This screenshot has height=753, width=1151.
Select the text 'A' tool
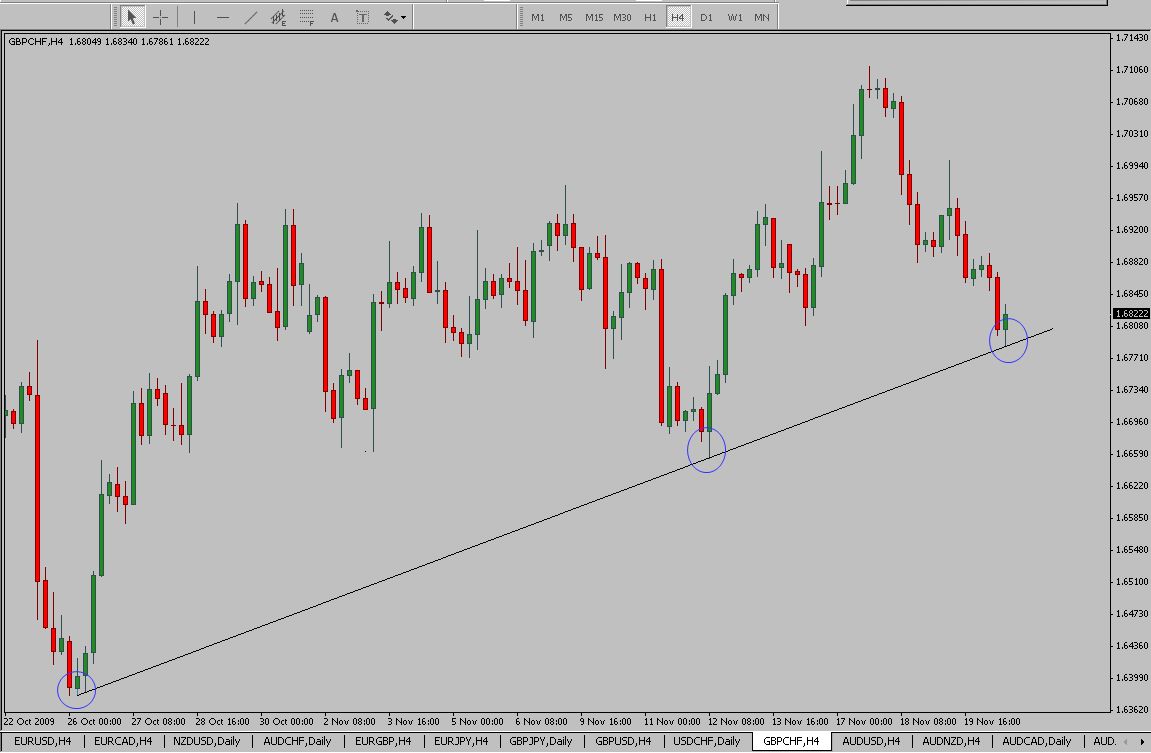(x=334, y=17)
